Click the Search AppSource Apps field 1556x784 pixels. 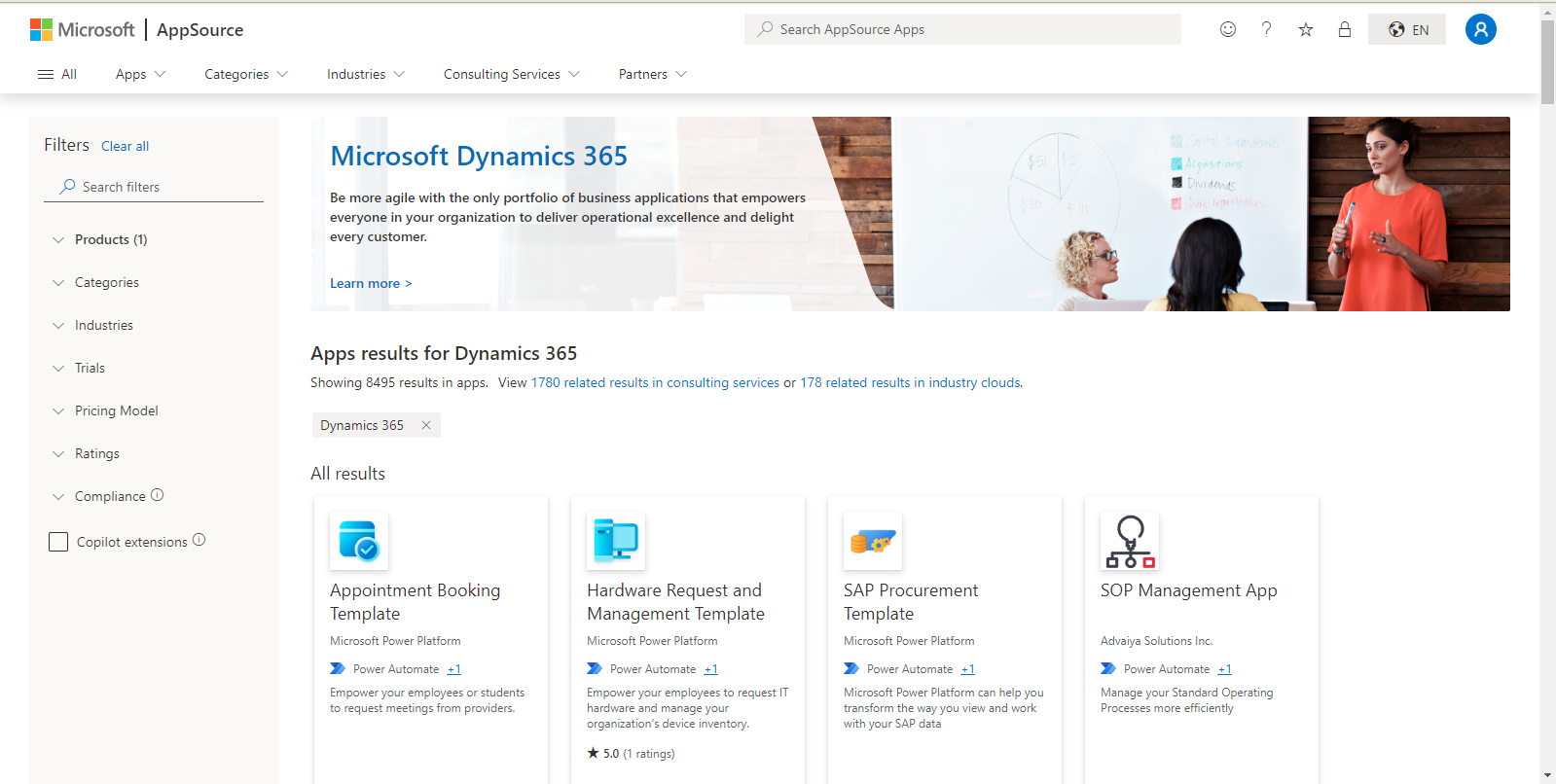[x=962, y=29]
